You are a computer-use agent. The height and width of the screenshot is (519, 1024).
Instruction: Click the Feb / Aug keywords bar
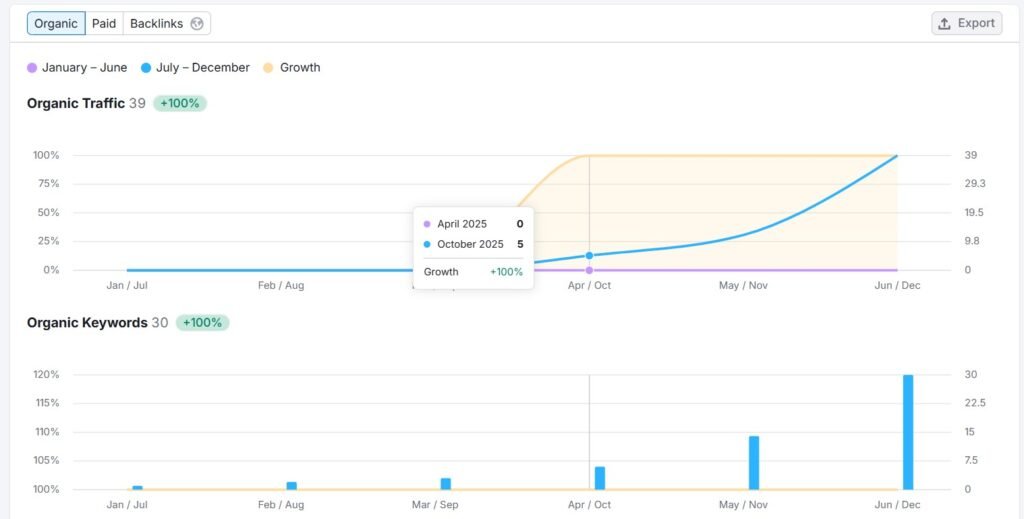point(292,486)
